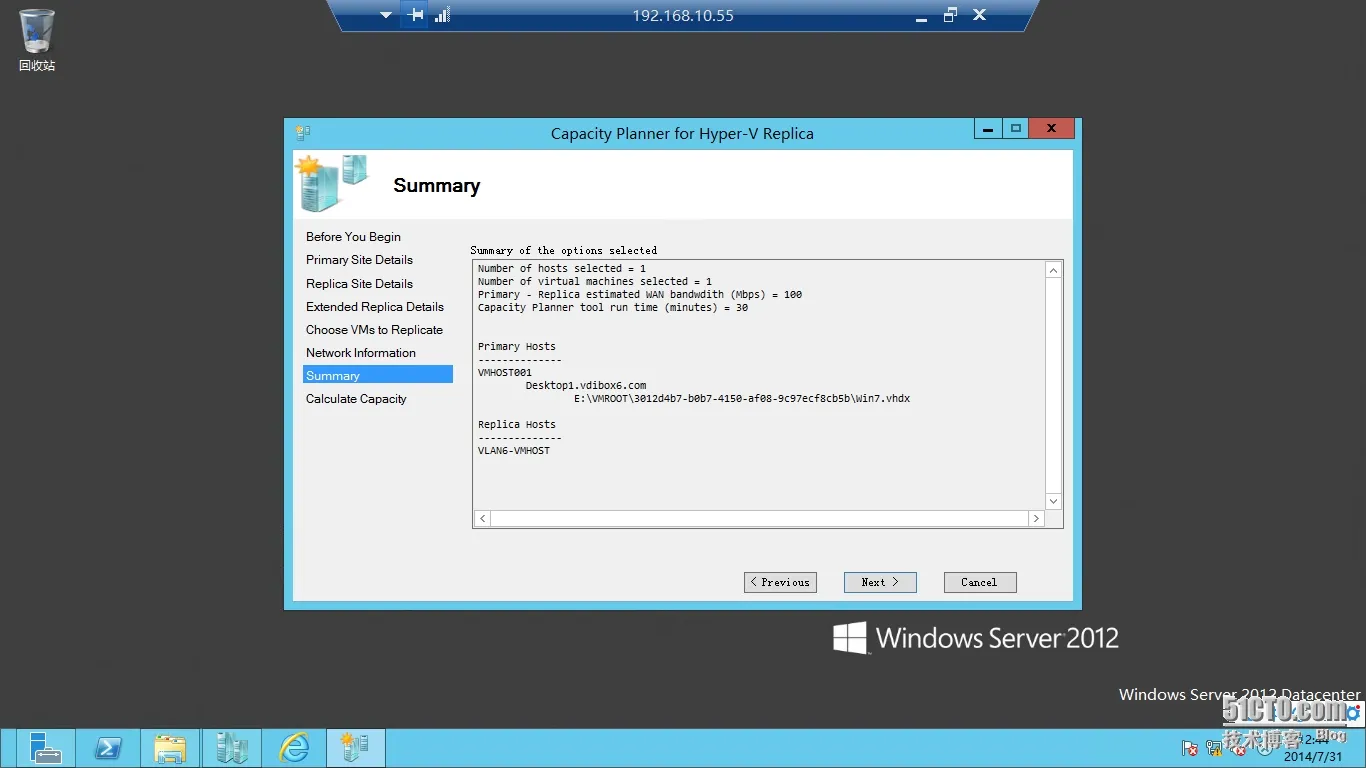Click the WAN bandwidth = 100 line

640,295
